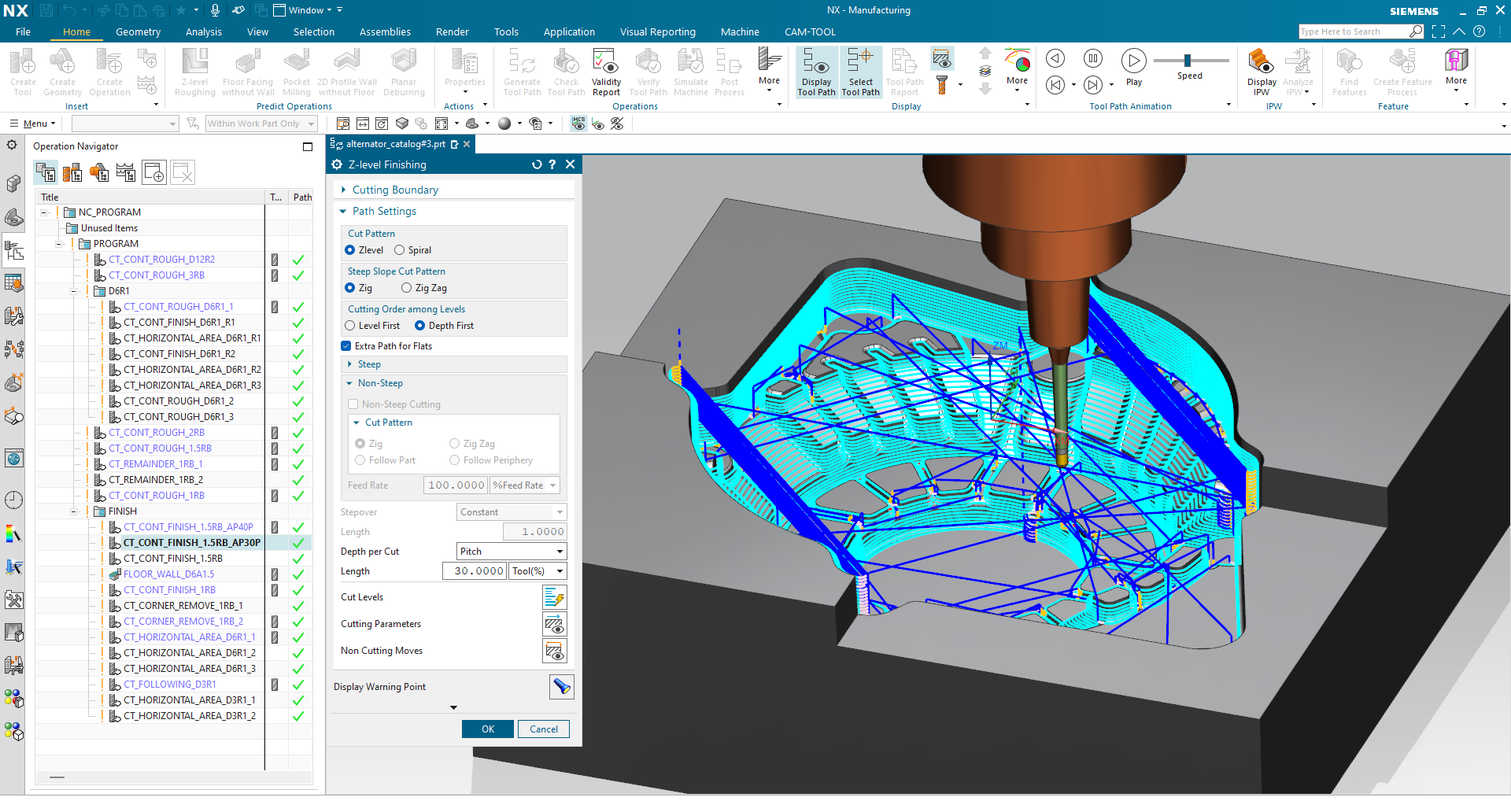Viewport: 1511px width, 812px height.
Task: Click the Validity Report icon
Action: click(x=605, y=72)
